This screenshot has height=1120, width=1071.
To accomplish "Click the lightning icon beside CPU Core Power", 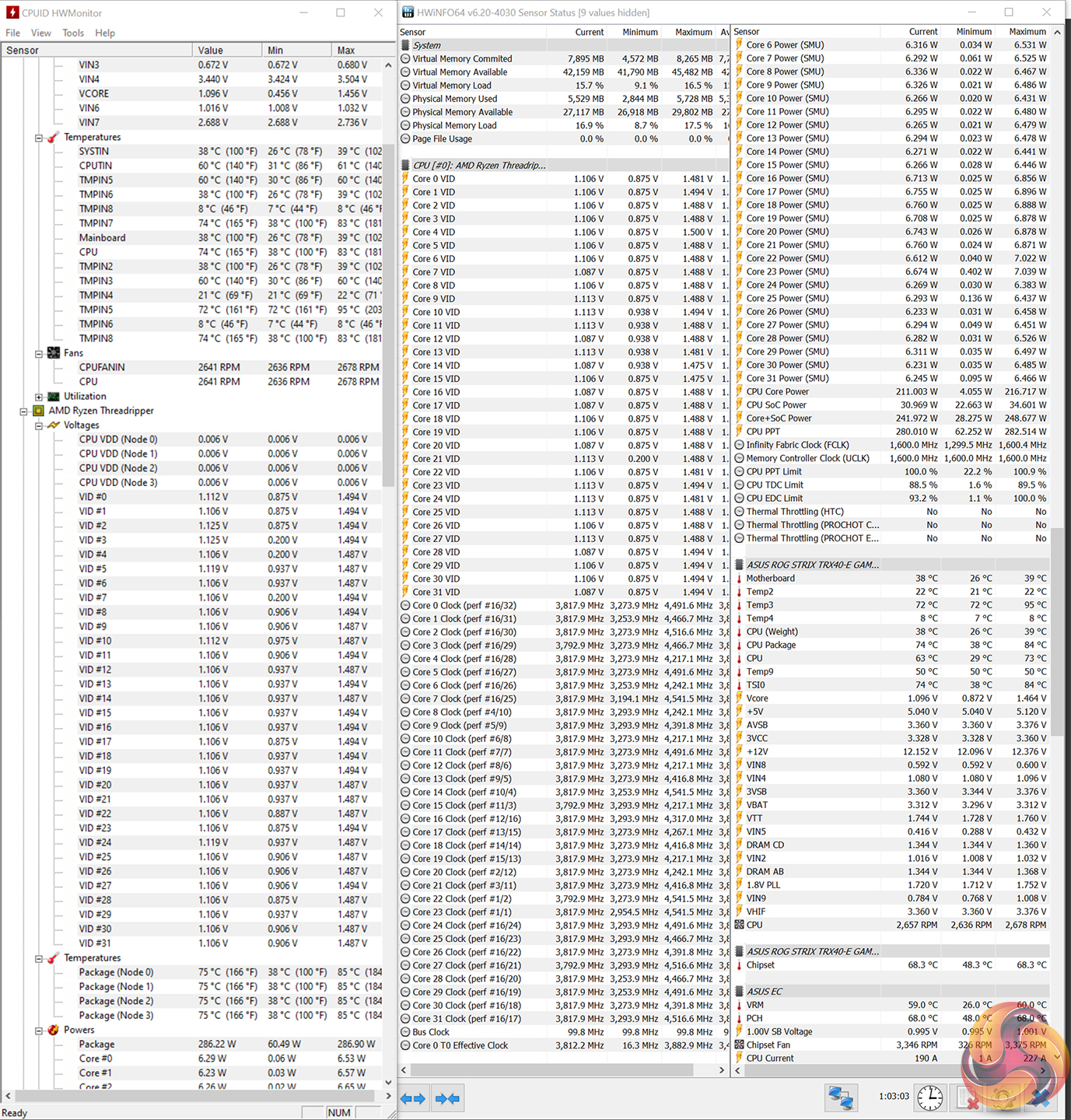I will (739, 392).
